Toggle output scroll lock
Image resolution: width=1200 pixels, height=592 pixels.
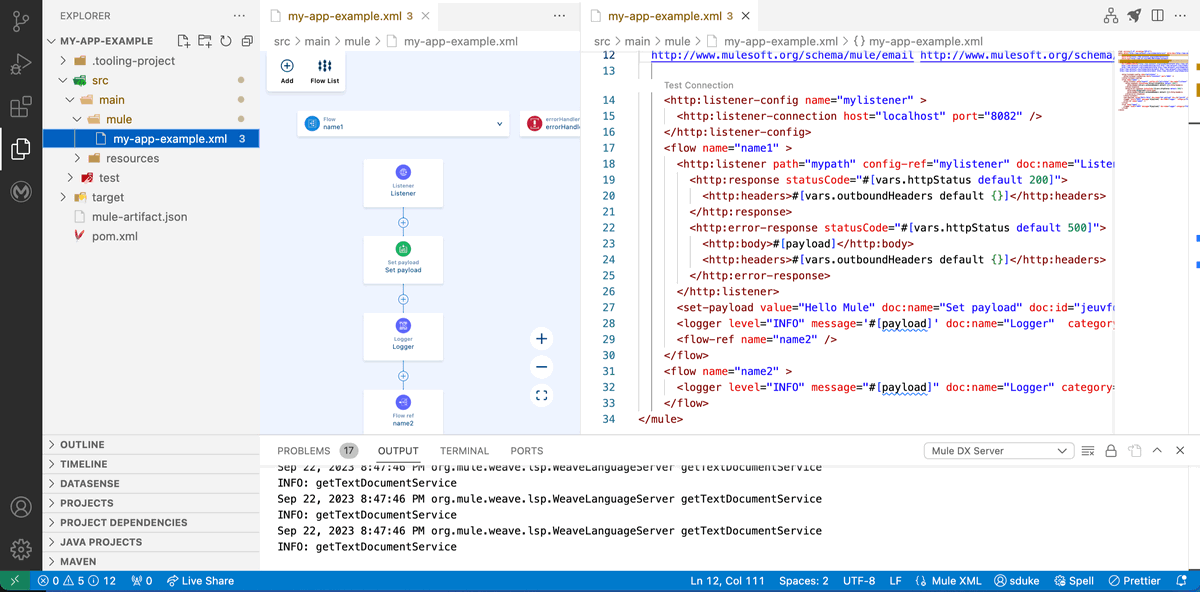click(1111, 451)
